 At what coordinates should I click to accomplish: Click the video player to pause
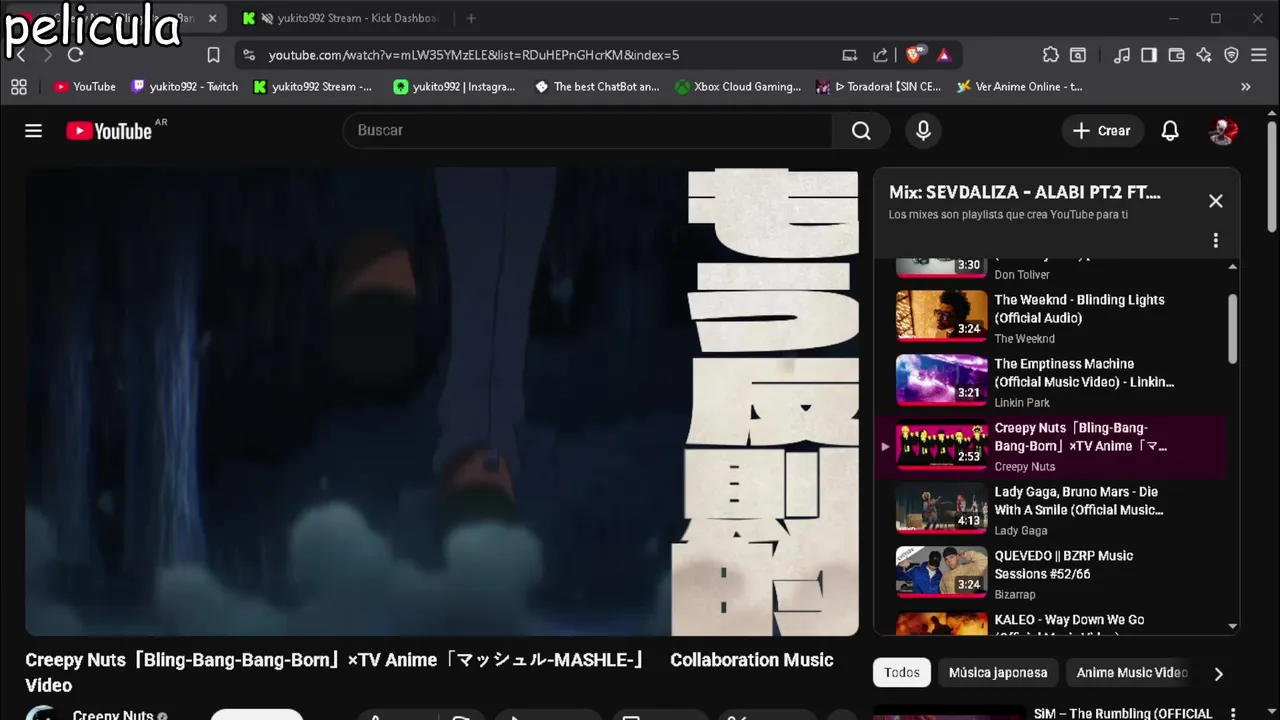(442, 402)
